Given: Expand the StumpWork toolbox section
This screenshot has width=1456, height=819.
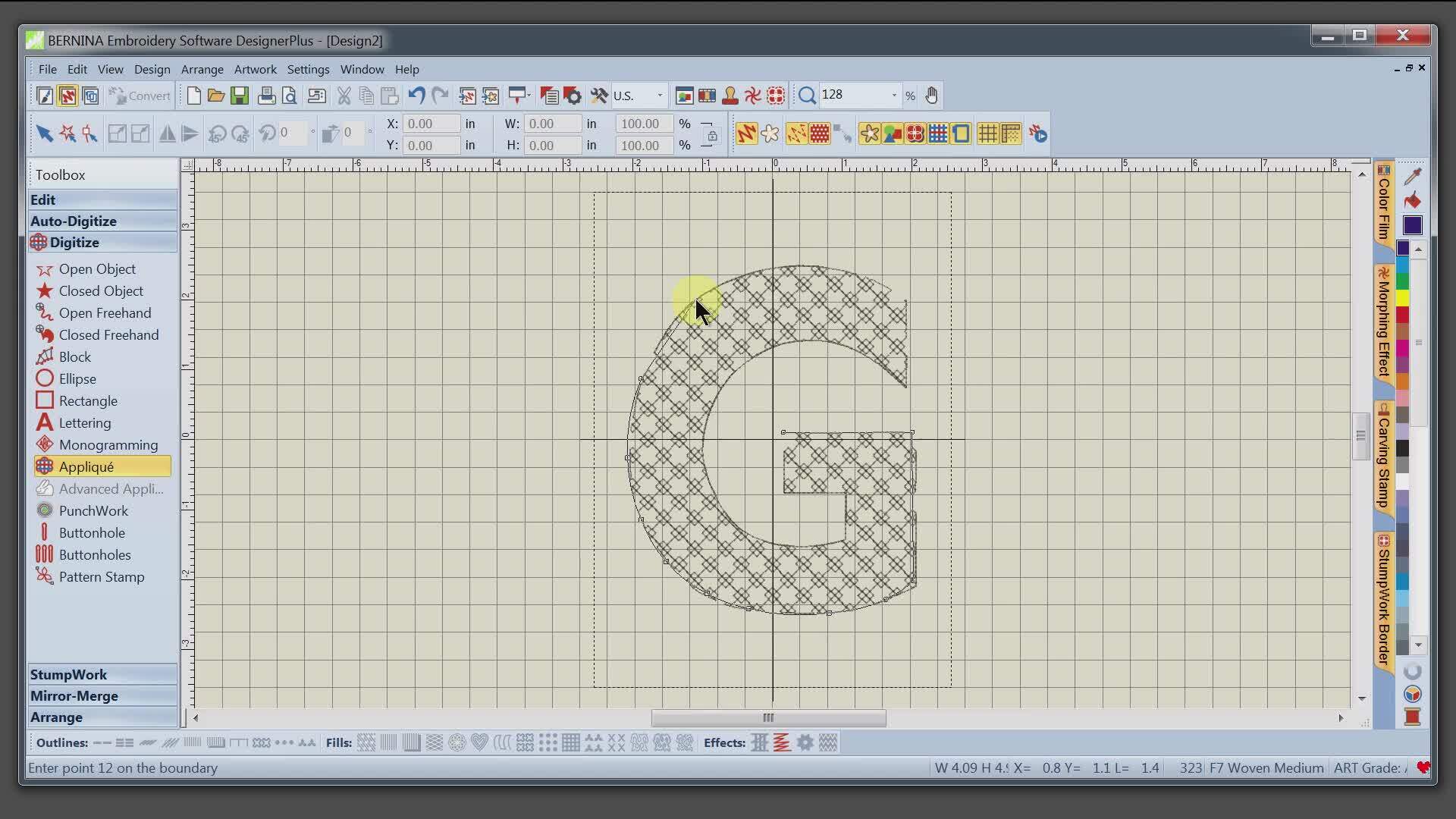Looking at the screenshot, I should click(x=68, y=675).
